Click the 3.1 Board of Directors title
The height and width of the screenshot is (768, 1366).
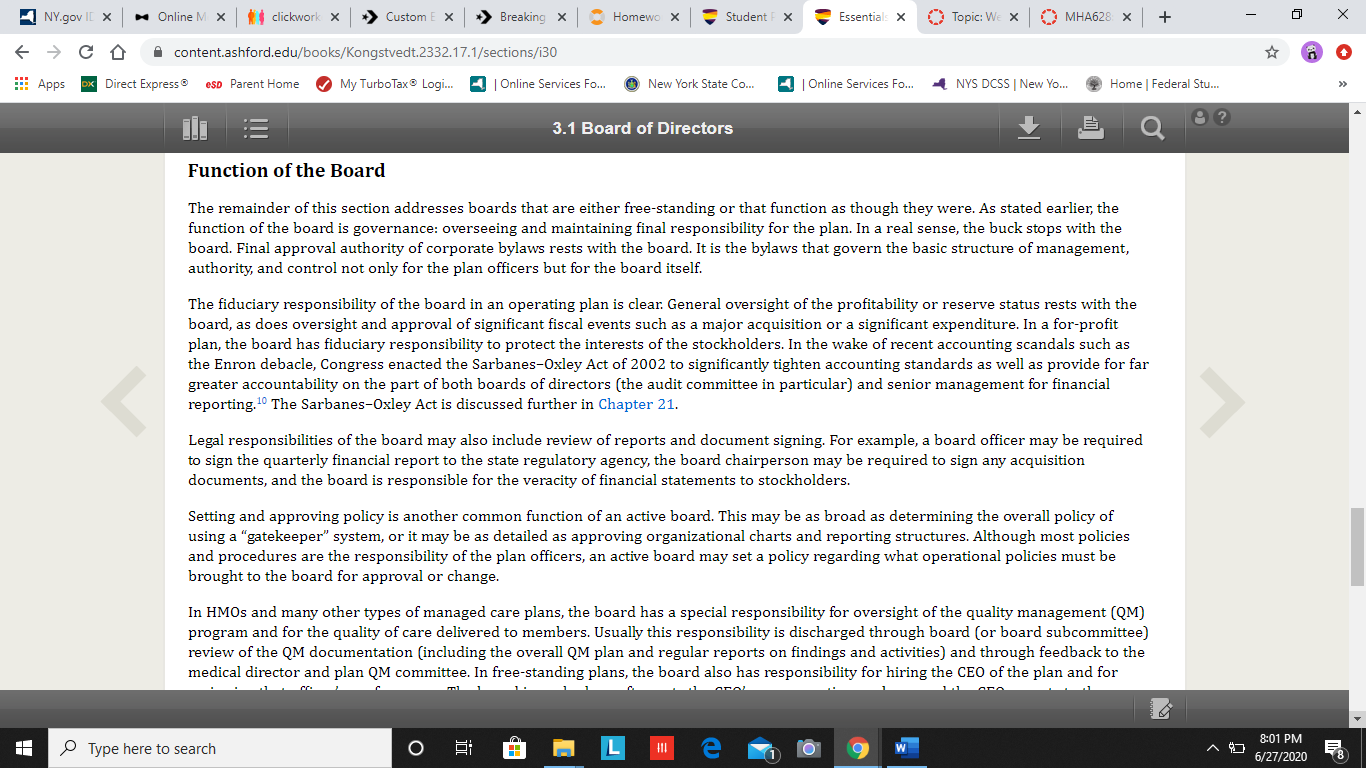click(642, 128)
